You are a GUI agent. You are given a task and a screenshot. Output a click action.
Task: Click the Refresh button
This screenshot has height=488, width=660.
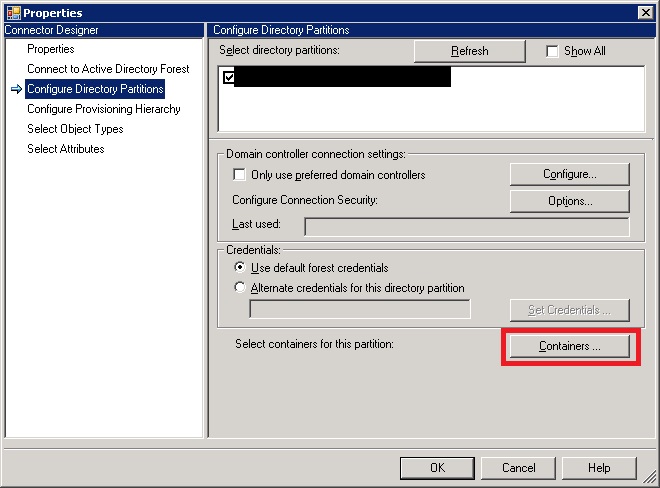469,51
